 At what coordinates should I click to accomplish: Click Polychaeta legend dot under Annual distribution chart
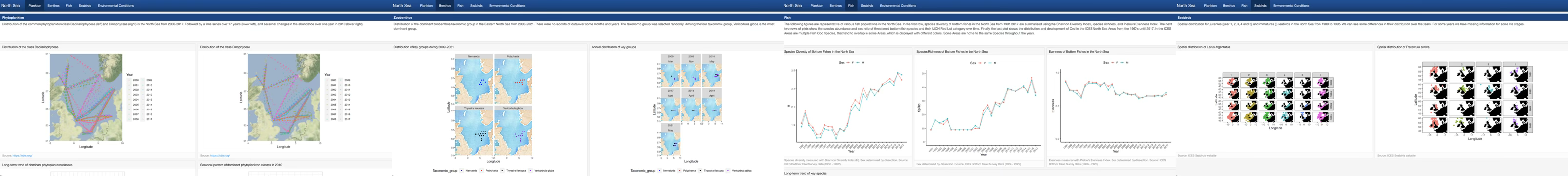pos(680,171)
